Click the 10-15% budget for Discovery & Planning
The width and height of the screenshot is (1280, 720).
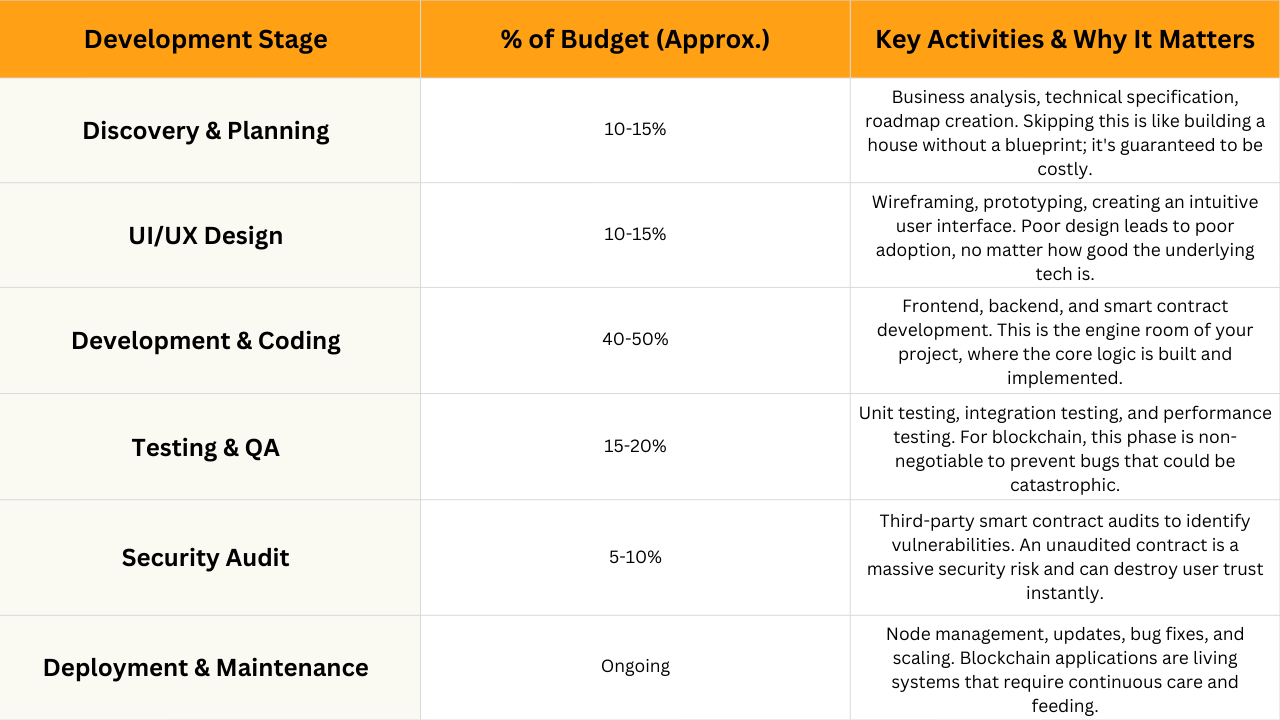[x=635, y=129]
